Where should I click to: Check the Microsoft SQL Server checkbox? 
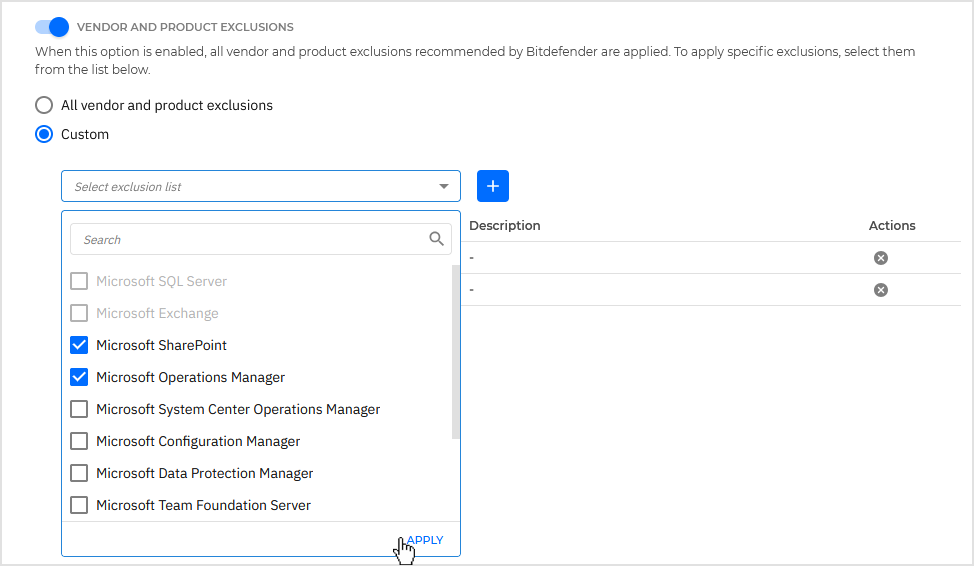79,281
